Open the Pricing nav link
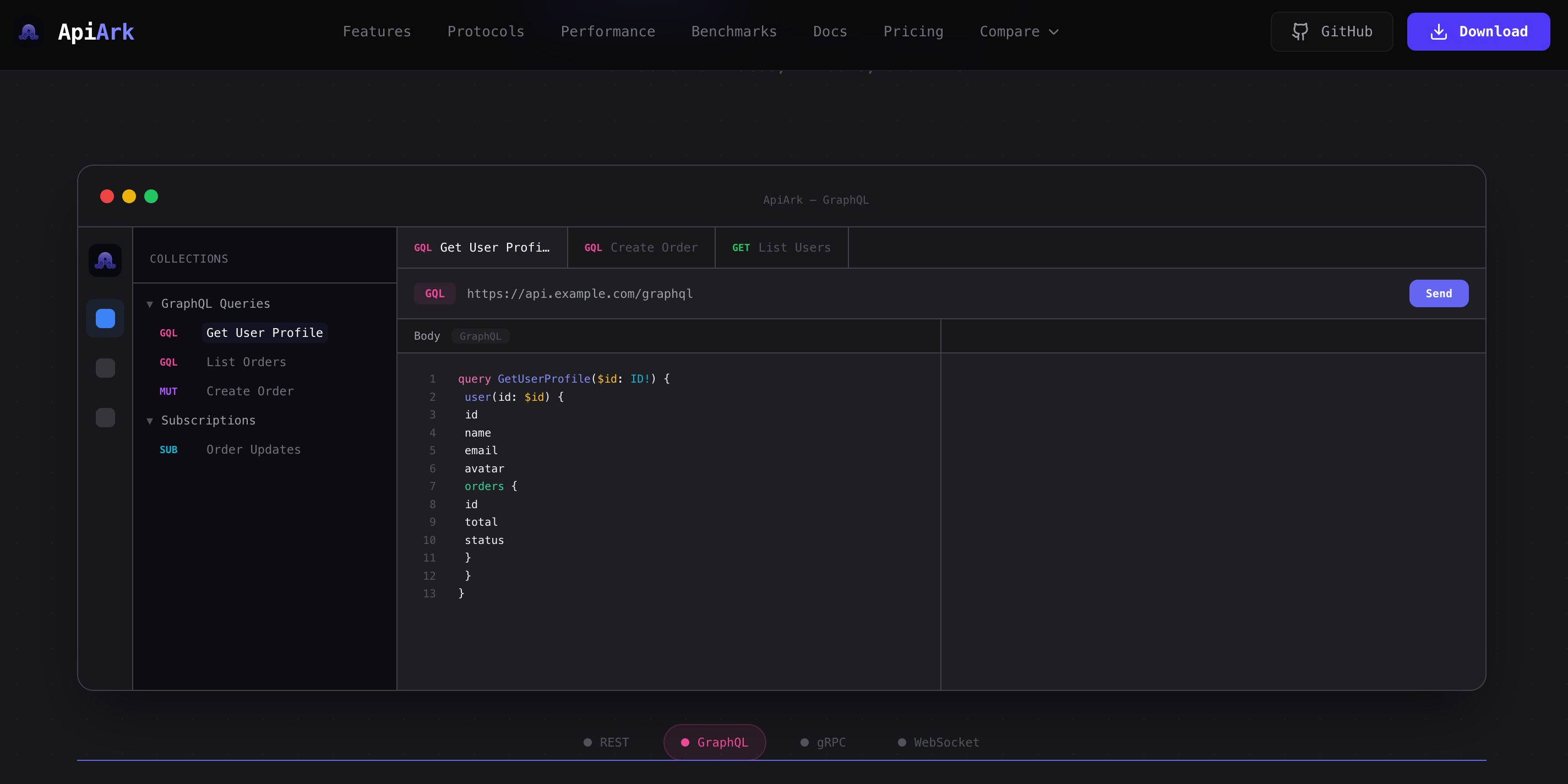 913,31
